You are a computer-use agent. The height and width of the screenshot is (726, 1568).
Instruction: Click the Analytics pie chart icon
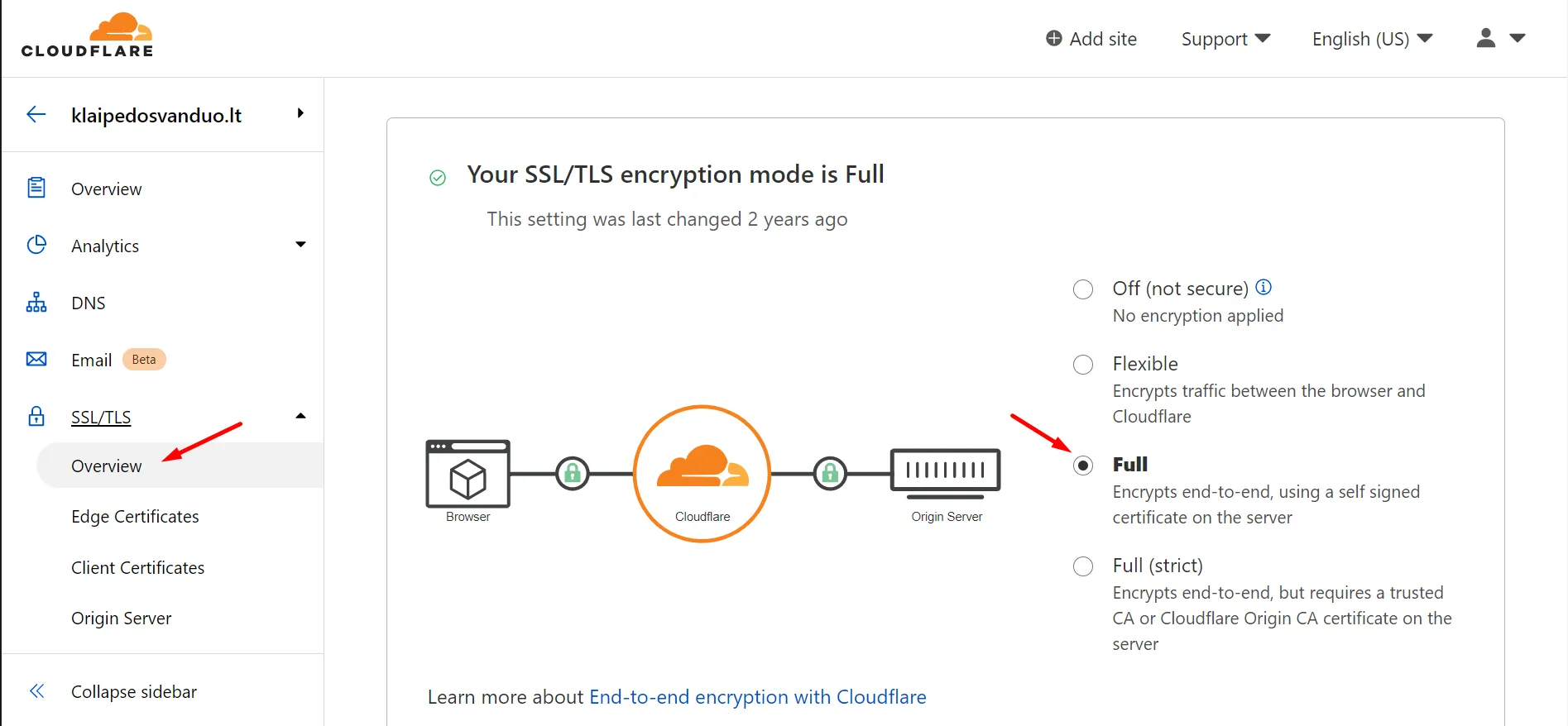(36, 245)
